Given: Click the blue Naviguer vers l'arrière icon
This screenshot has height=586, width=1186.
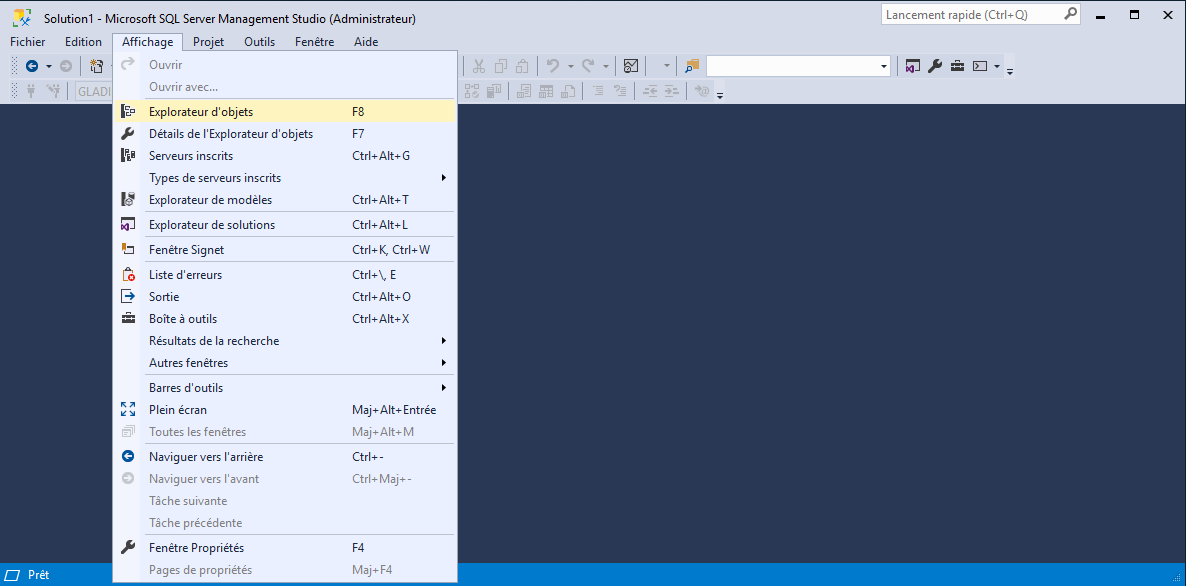Looking at the screenshot, I should pos(128,456).
